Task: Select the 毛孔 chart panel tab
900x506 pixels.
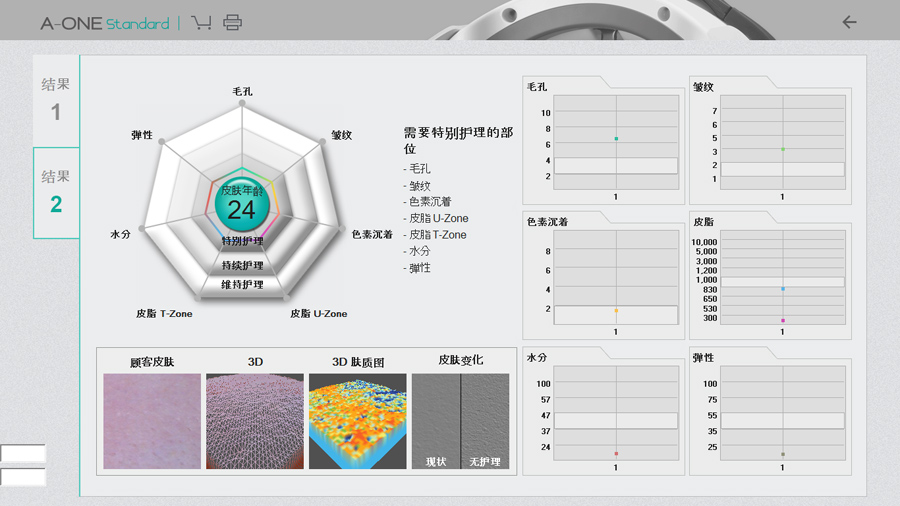Action: pos(560,87)
